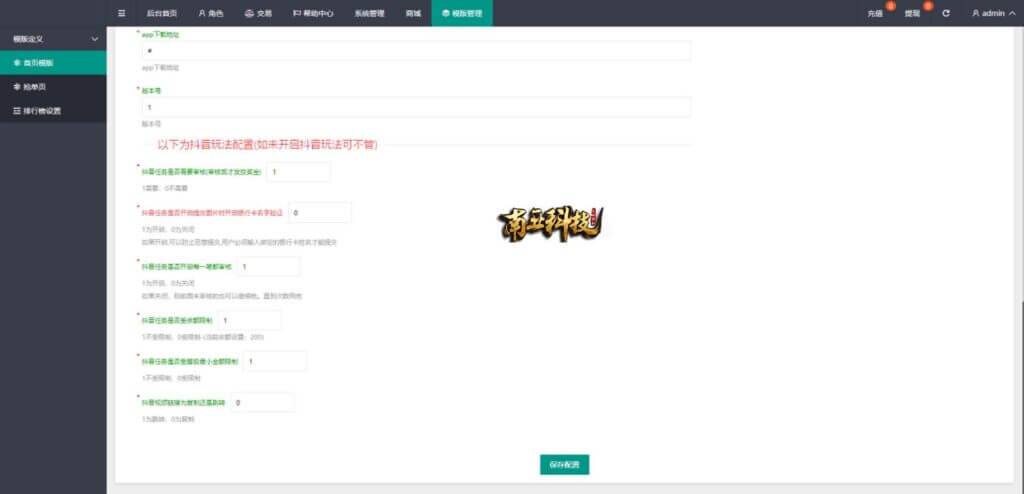Screen dimensions: 1024x494
Task: Open the 后台首页 top navigation item
Action: 161,13
